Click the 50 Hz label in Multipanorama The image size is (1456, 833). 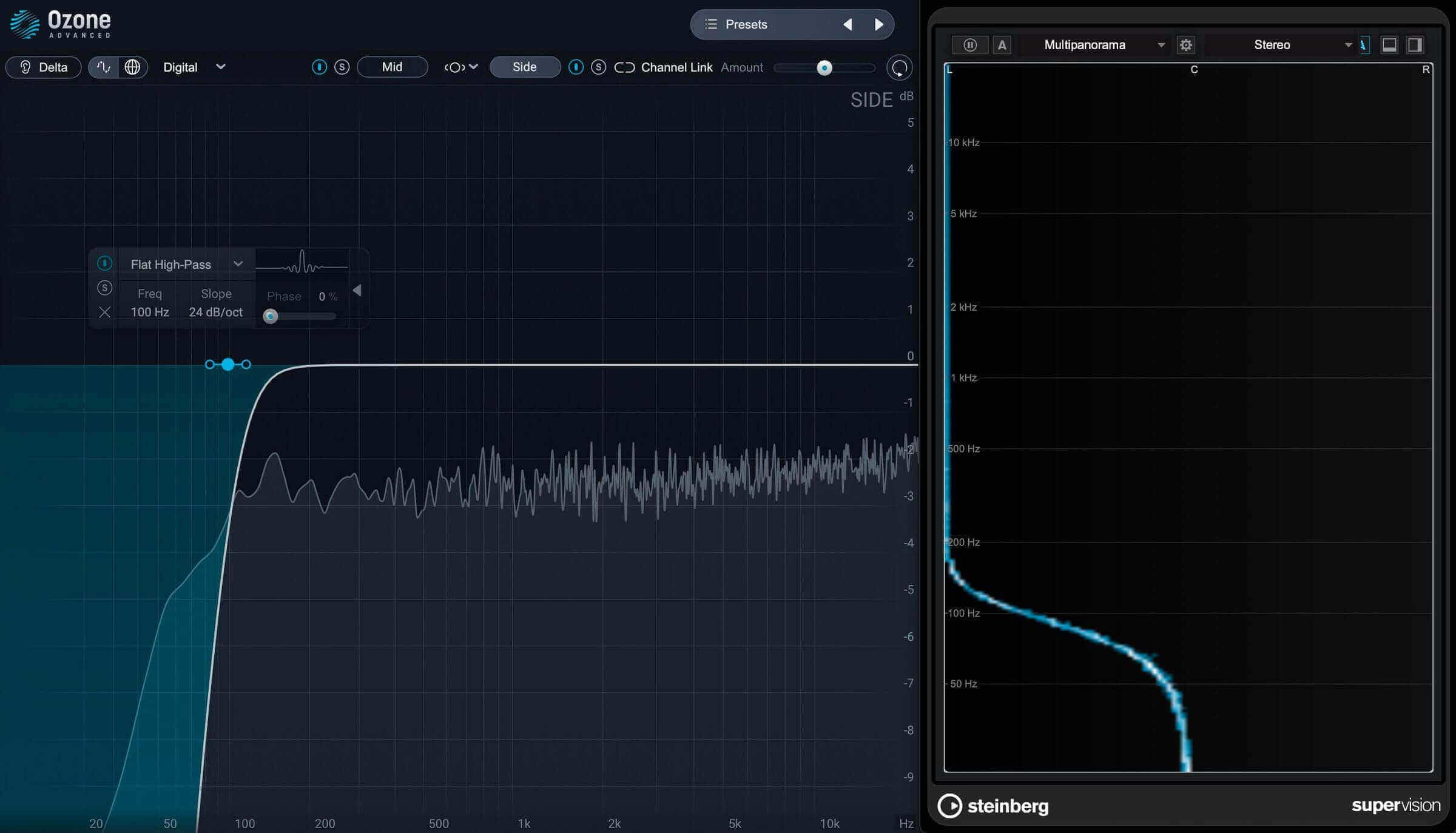(x=963, y=684)
